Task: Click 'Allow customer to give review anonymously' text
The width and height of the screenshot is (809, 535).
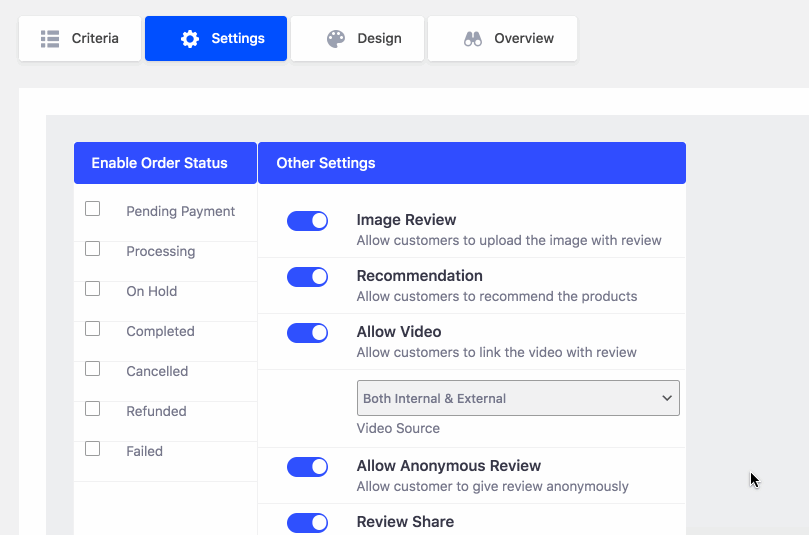Action: [x=492, y=487]
